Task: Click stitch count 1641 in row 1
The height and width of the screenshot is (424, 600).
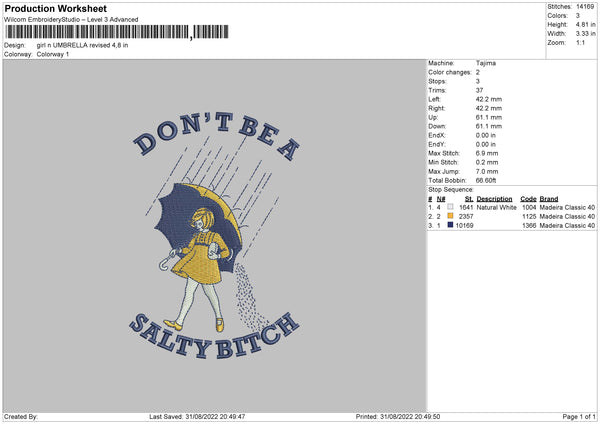Action: (x=466, y=207)
